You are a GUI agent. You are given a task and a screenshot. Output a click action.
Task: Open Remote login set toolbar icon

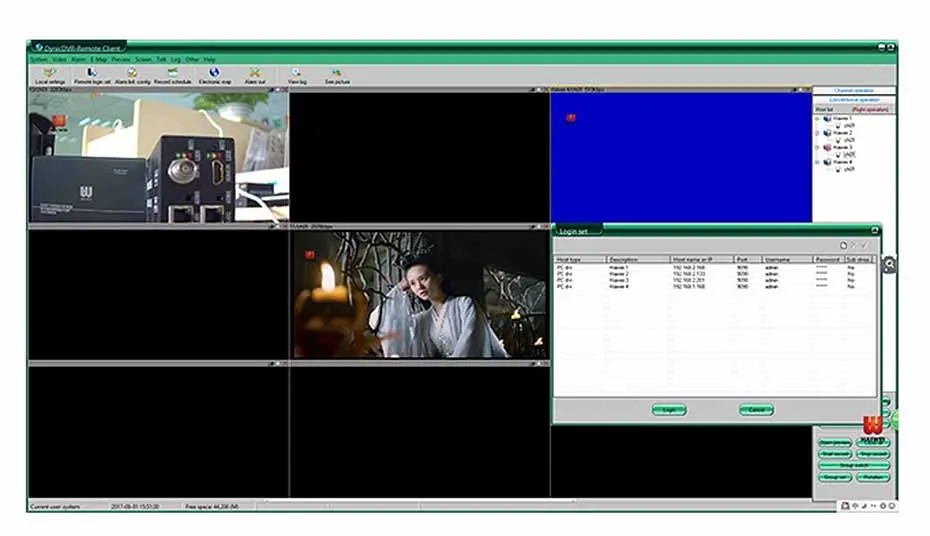92,76
